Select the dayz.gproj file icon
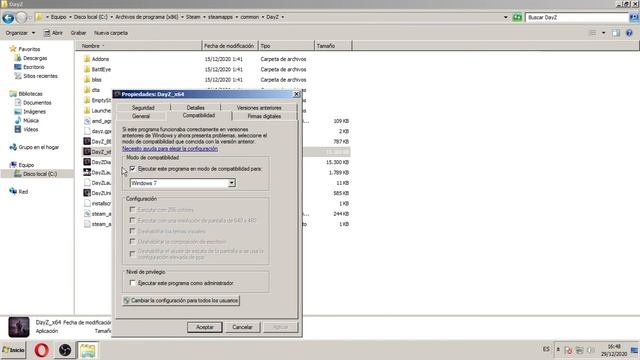 (x=87, y=131)
